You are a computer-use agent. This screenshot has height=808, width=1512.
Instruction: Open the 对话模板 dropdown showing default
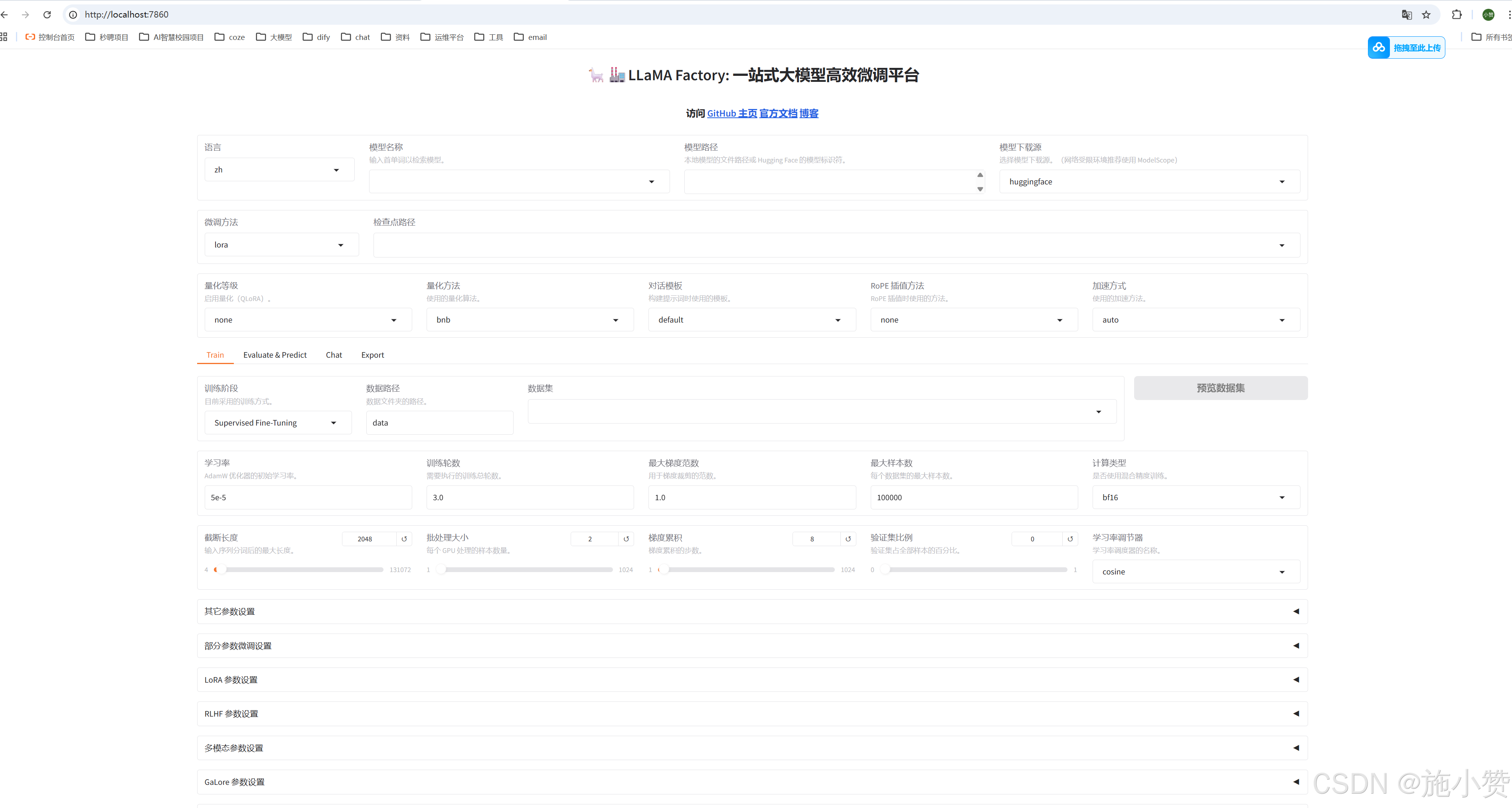[752, 320]
